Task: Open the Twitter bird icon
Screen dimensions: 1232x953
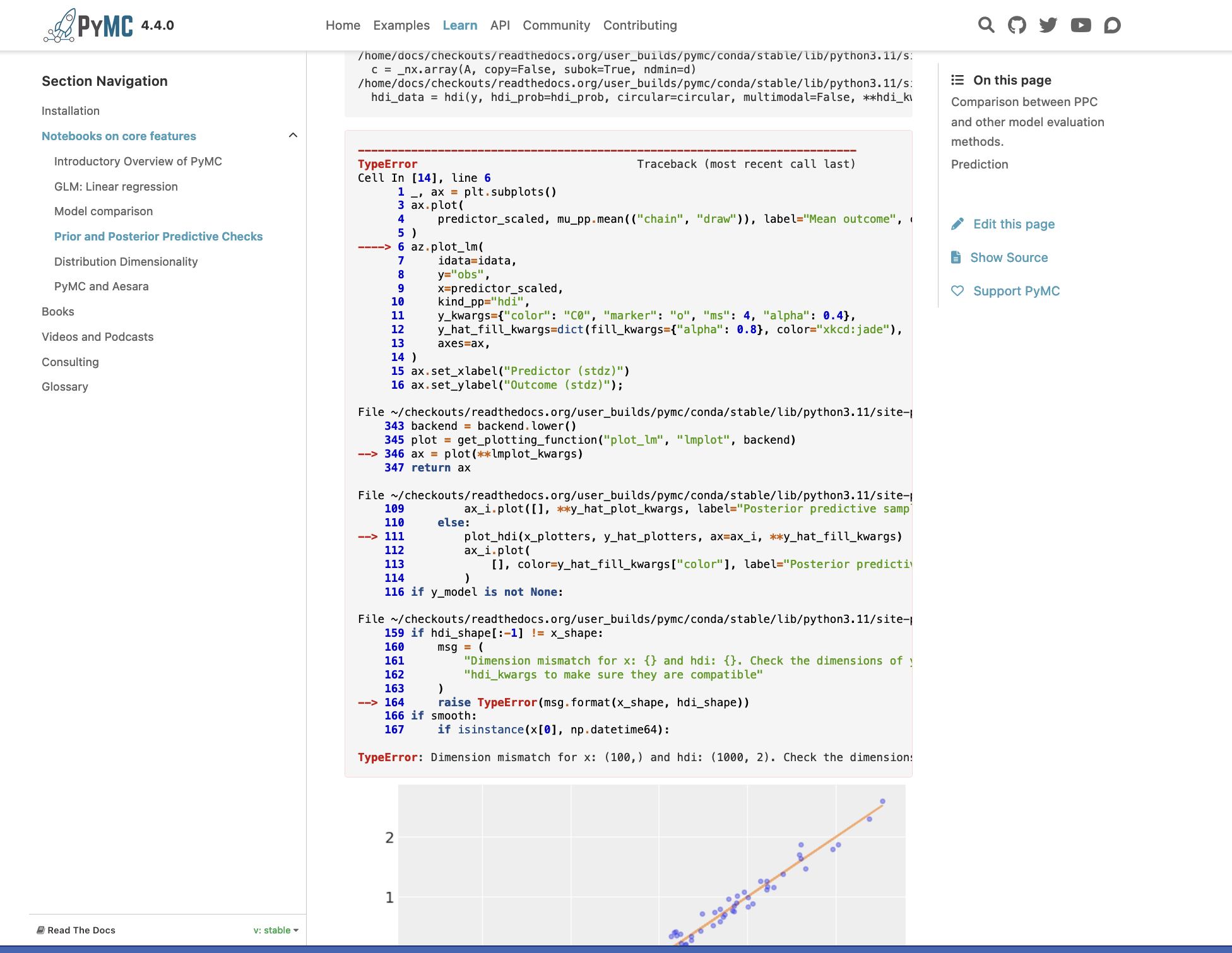Action: (x=1048, y=25)
